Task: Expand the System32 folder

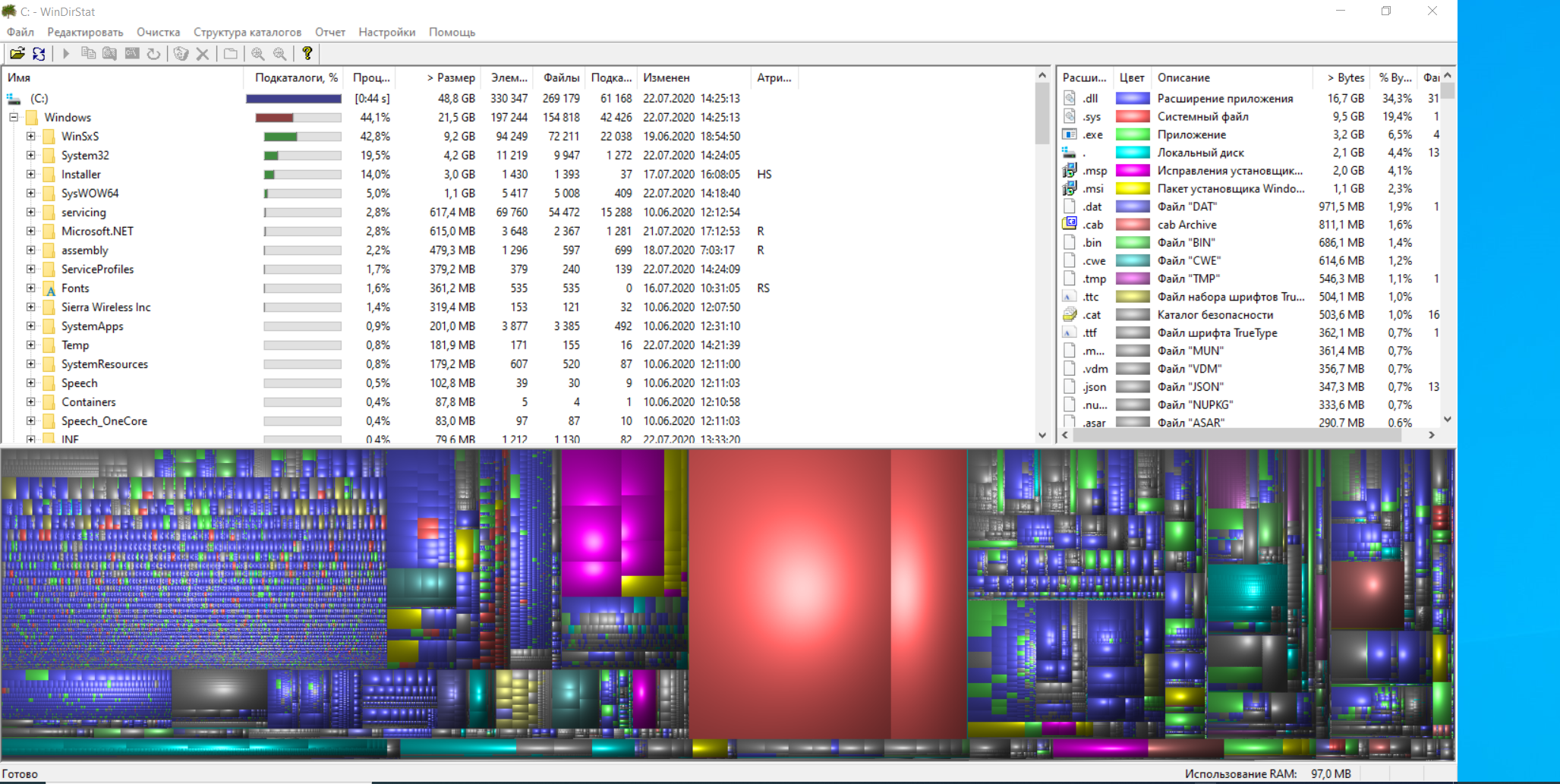Action: pyautogui.click(x=30, y=155)
